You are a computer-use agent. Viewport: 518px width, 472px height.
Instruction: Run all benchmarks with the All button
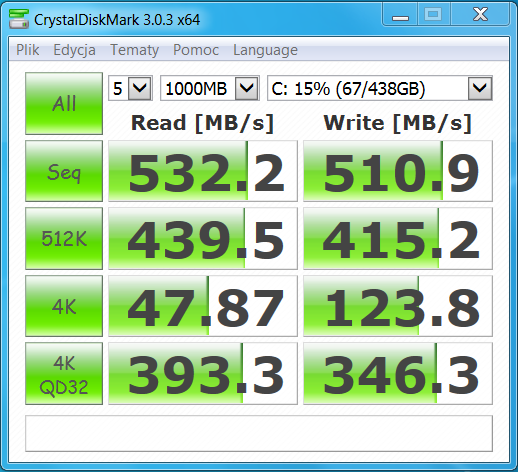(x=64, y=103)
